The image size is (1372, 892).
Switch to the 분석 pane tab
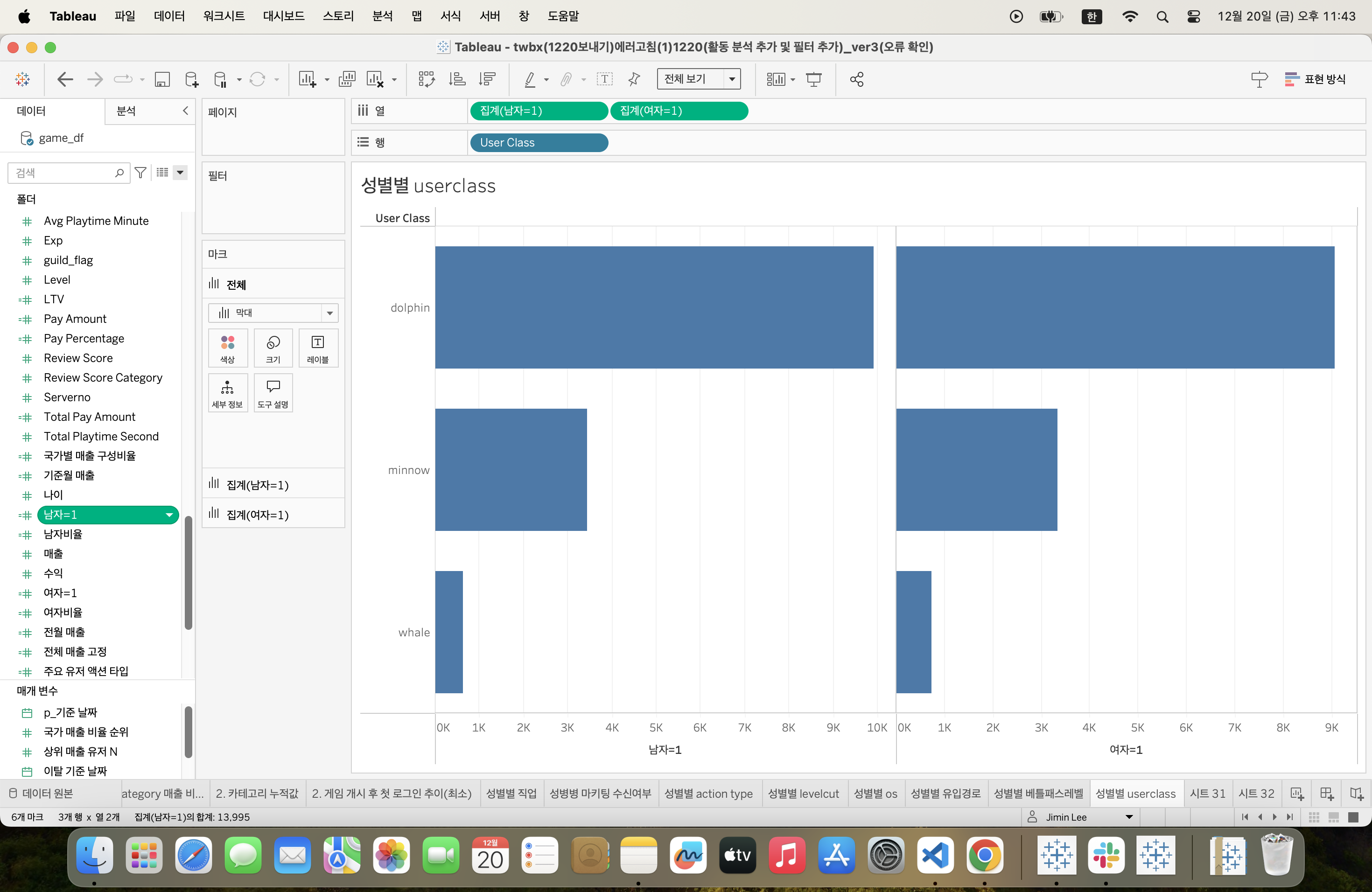[126, 111]
